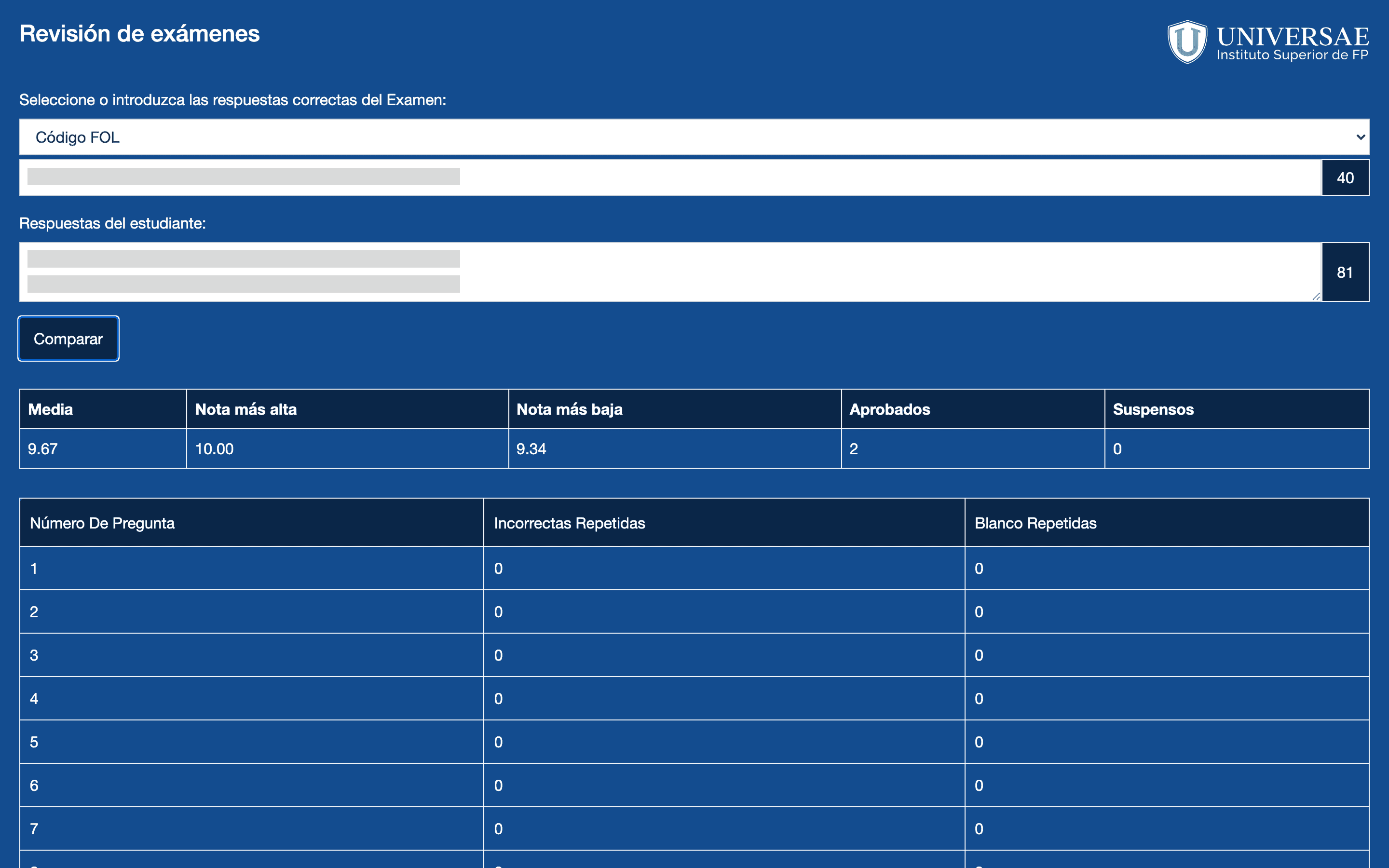Click the UNIVERSAE Instituto Superior de FP text
1389x868 pixels.
pos(1293,43)
